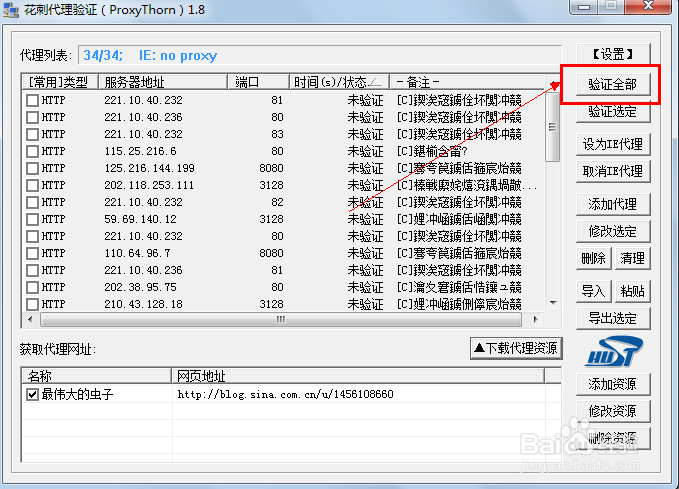Viewport: 679px width, 489px height.
Task: Check the box for 221.10.40.236 port 80
Action: click(32, 117)
